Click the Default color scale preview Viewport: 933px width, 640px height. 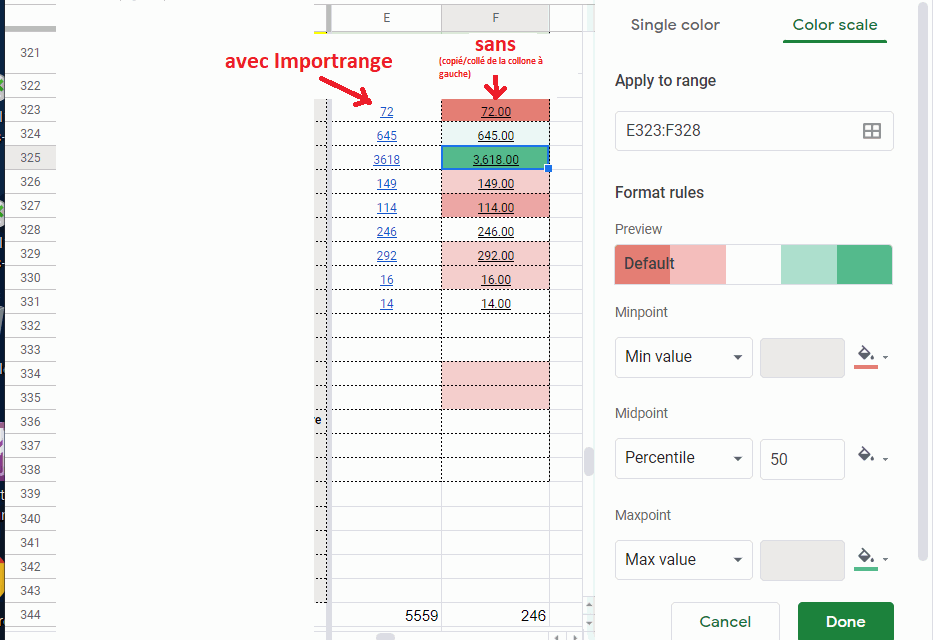click(x=753, y=264)
